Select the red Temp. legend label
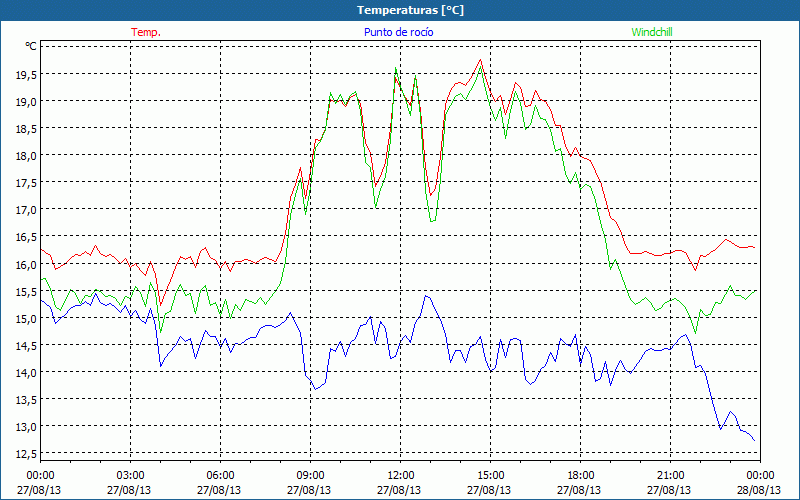 [x=146, y=32]
